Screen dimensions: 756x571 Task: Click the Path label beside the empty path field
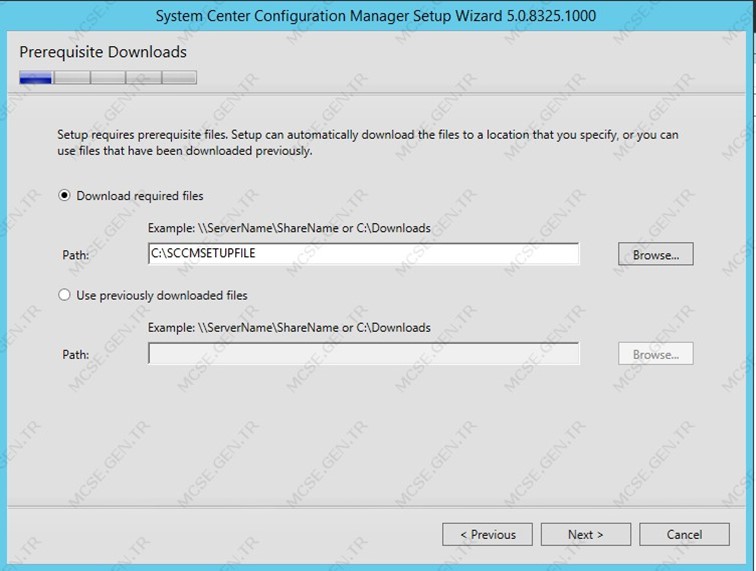[76, 354]
